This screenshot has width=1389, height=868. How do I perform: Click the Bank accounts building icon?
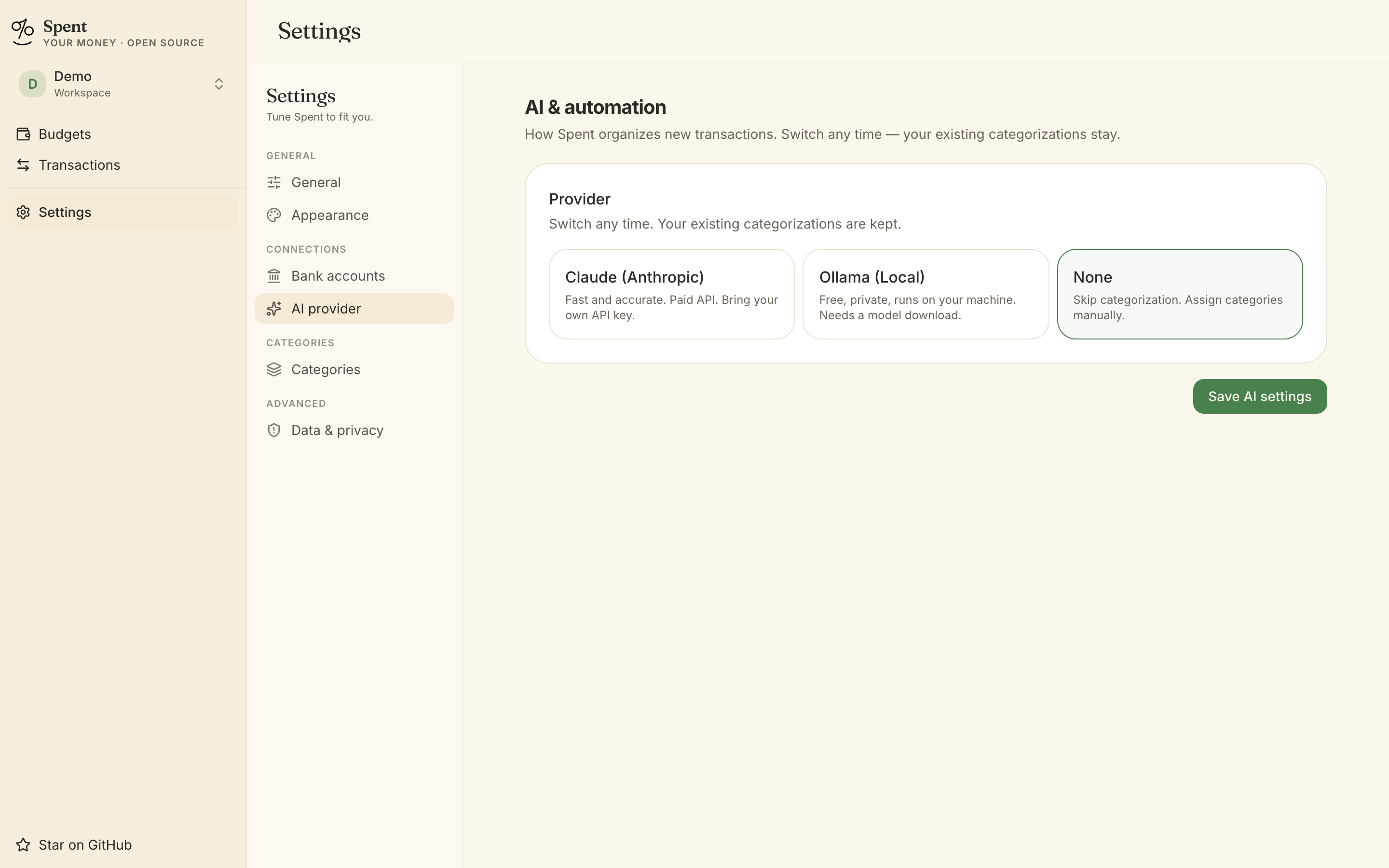pyautogui.click(x=274, y=275)
